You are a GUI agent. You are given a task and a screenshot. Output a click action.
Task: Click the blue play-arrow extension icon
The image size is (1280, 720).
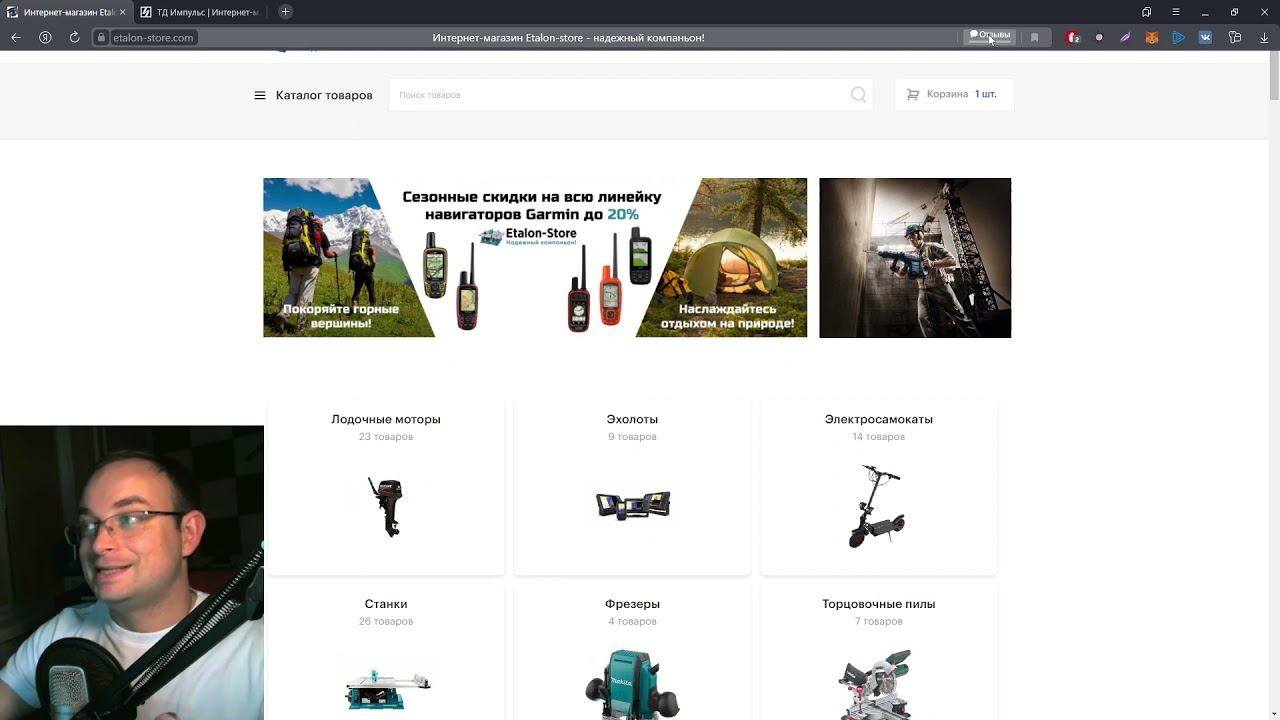(x=1179, y=37)
